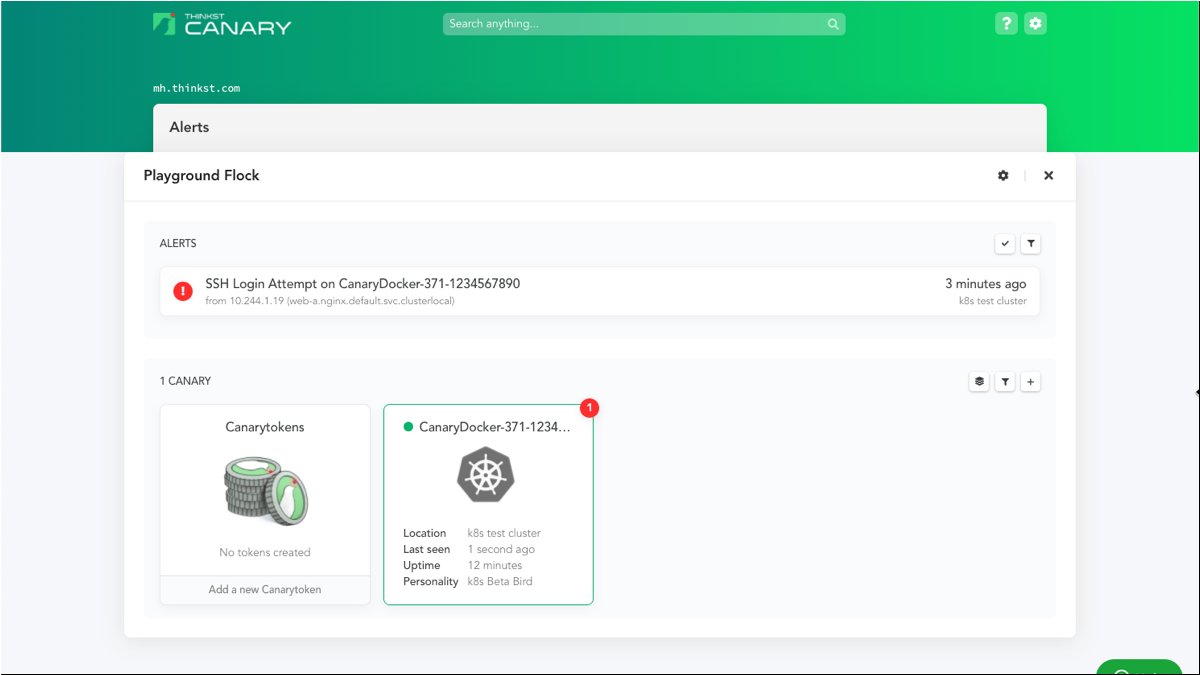Click the Canarytokens coin stack image

point(265,490)
